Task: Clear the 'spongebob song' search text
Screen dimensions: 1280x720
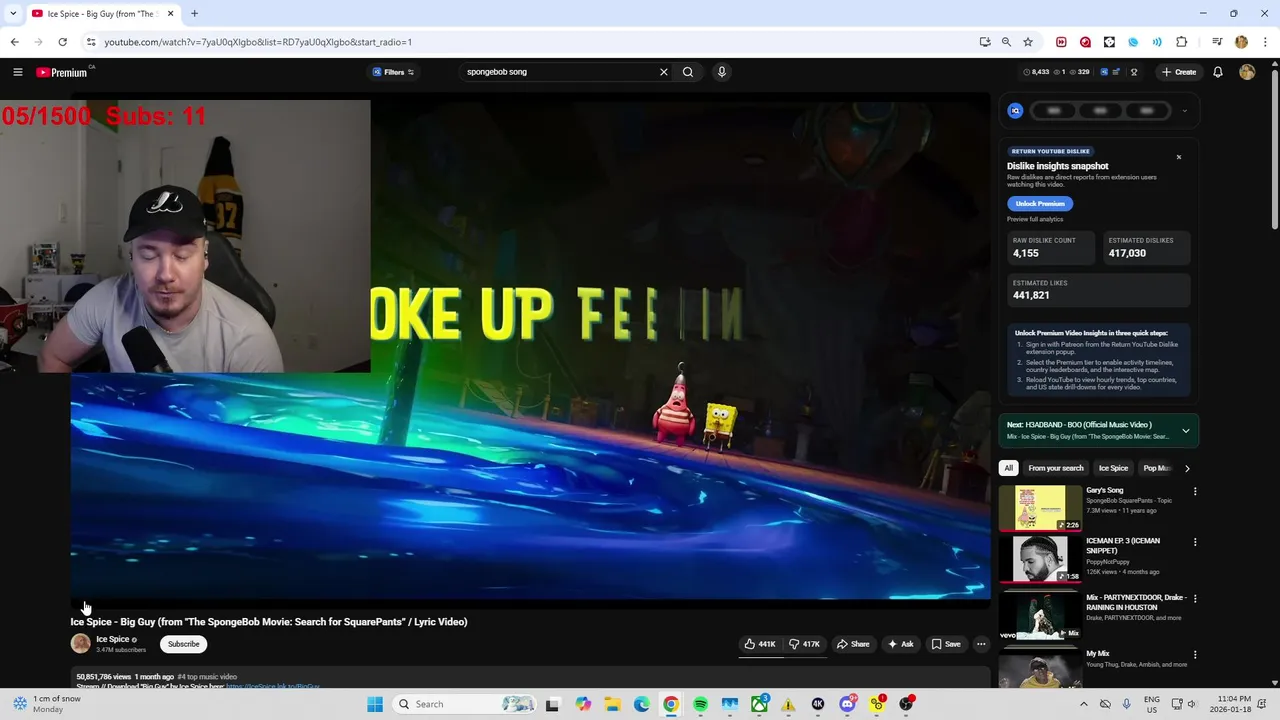Action: 663,72
